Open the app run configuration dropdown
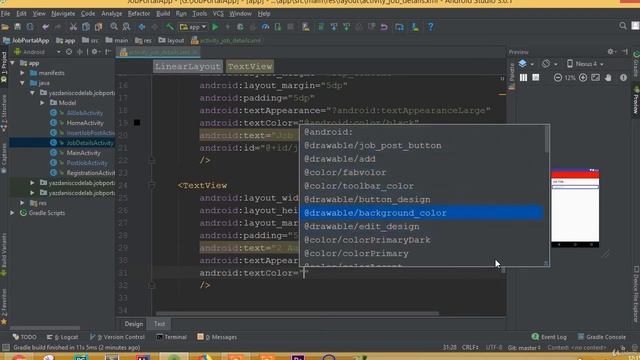Screen dimensions: 640x360 [193, 27]
